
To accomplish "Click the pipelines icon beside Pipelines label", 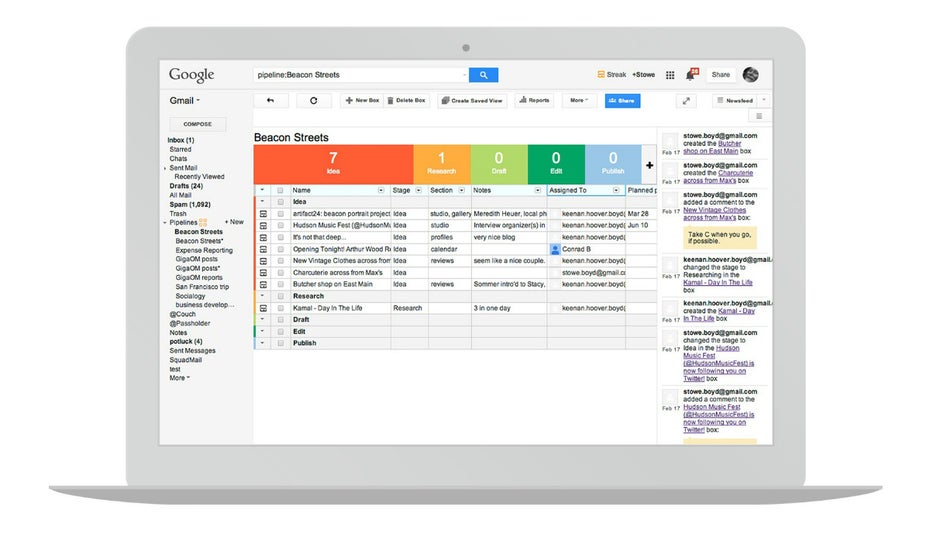I will [x=203, y=222].
